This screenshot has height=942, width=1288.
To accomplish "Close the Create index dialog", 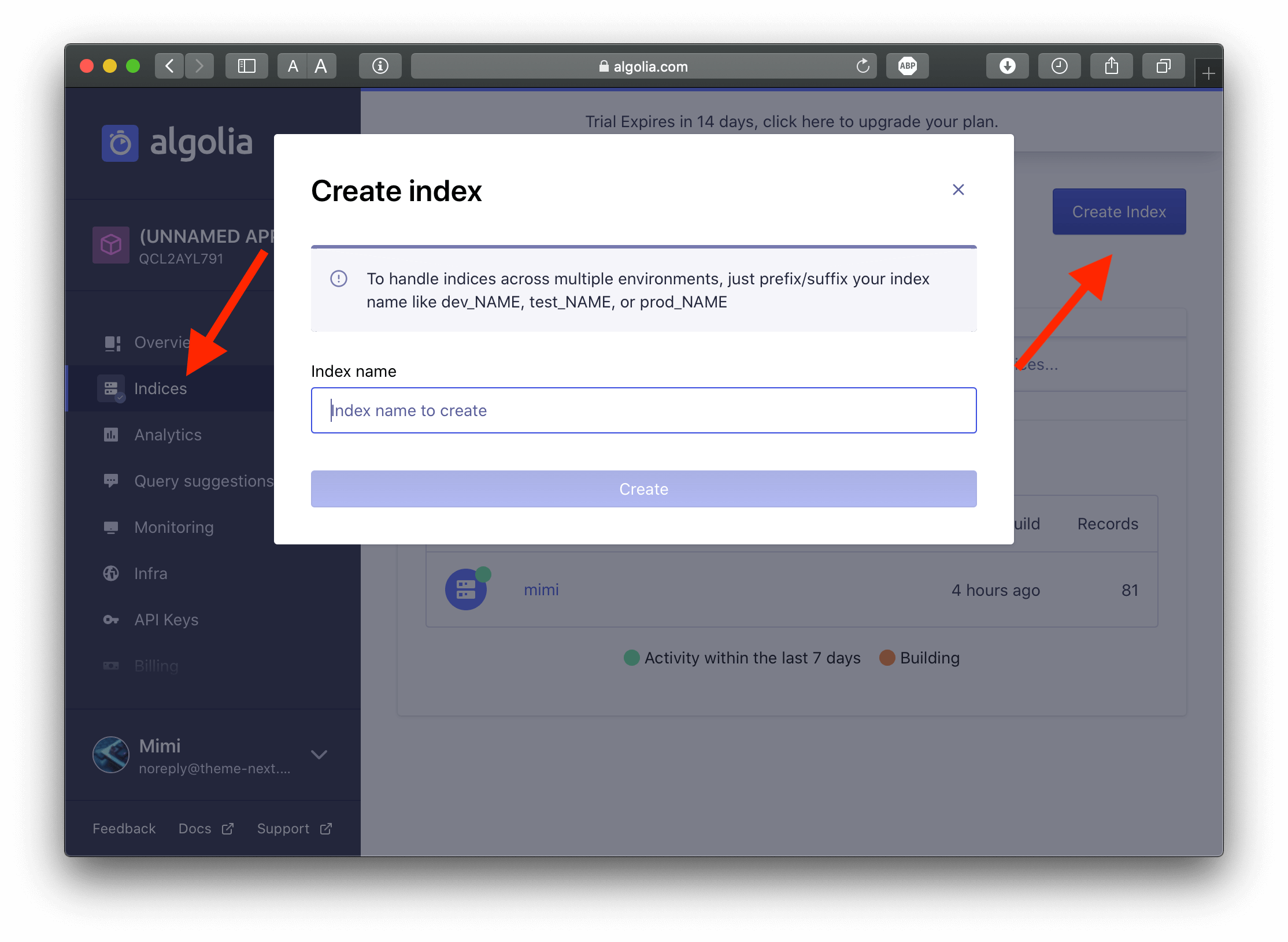I will [x=958, y=190].
